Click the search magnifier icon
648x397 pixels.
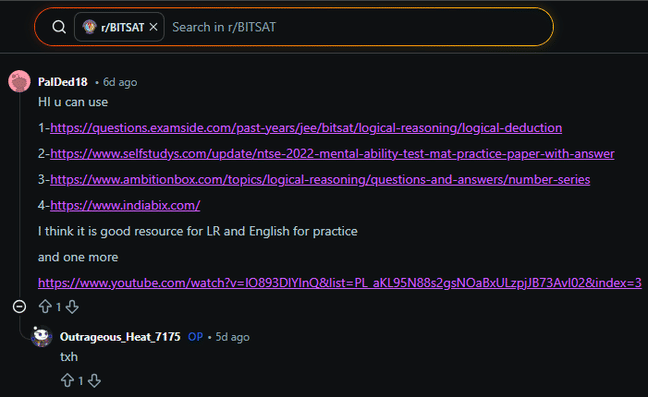coord(59,27)
